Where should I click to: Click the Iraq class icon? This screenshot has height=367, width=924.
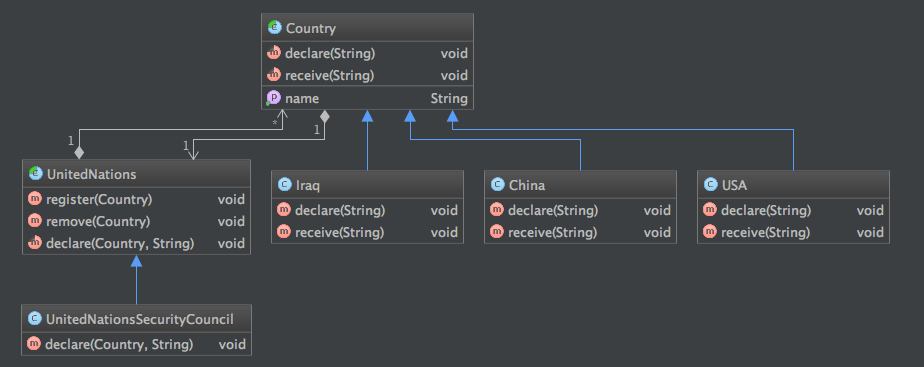pyautogui.click(x=284, y=186)
